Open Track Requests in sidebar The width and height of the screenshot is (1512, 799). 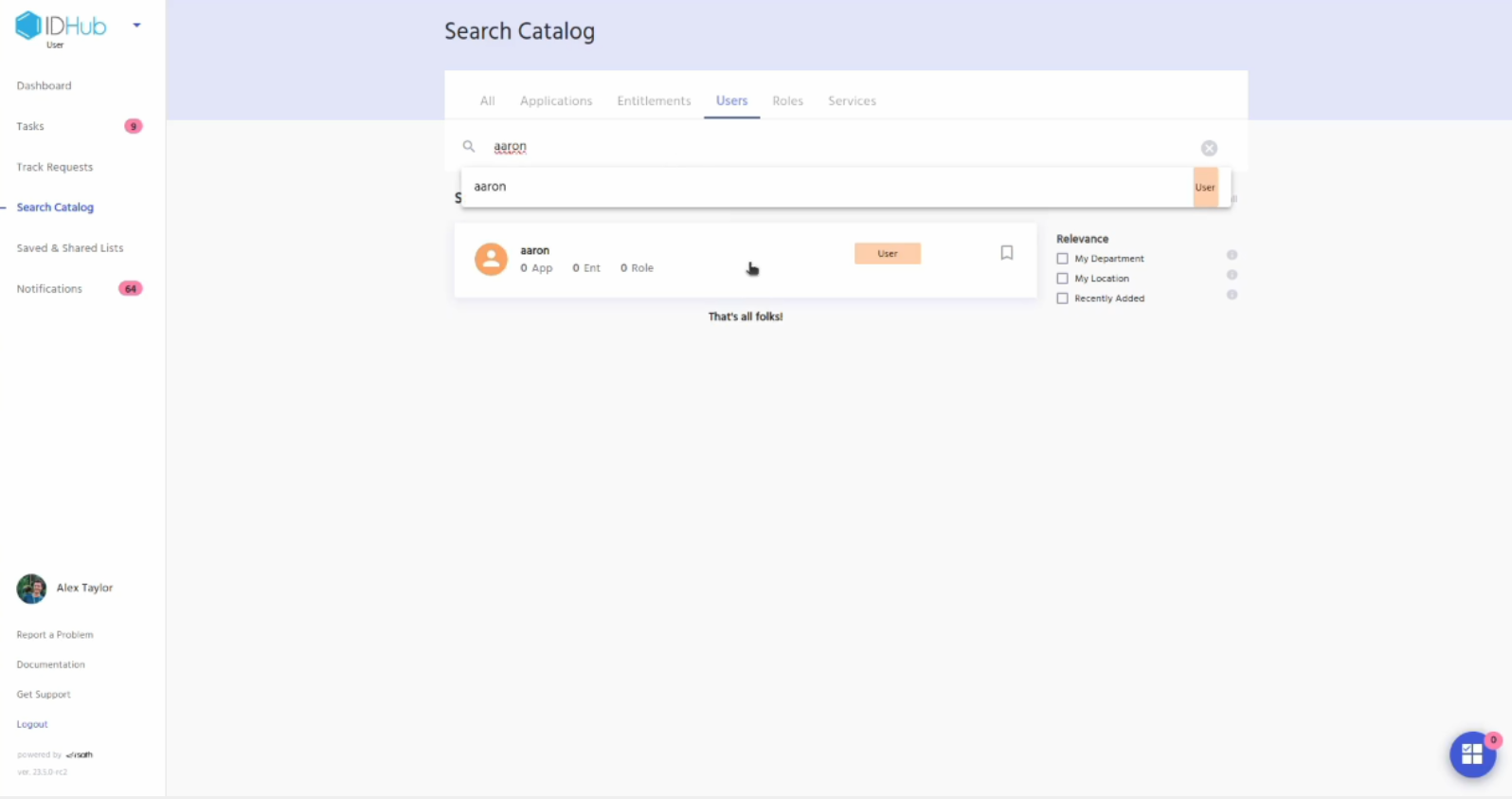[55, 167]
